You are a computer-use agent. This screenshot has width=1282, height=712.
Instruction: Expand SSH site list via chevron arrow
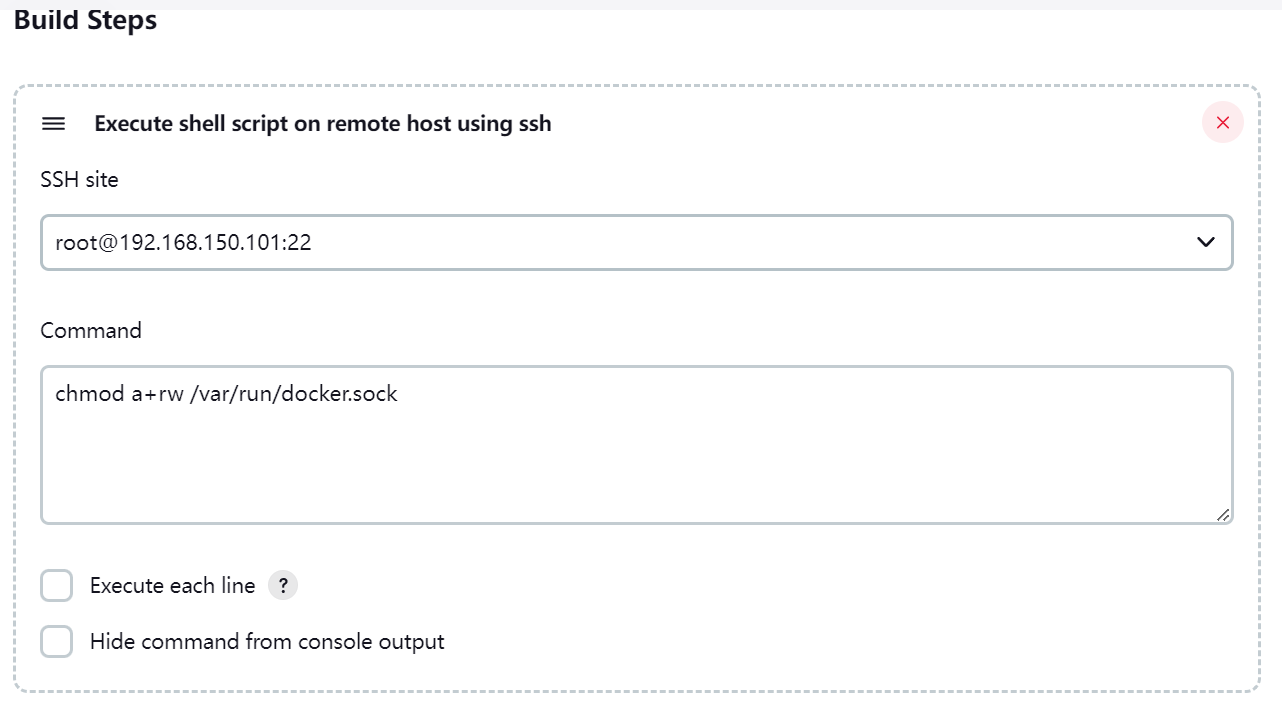[1206, 242]
